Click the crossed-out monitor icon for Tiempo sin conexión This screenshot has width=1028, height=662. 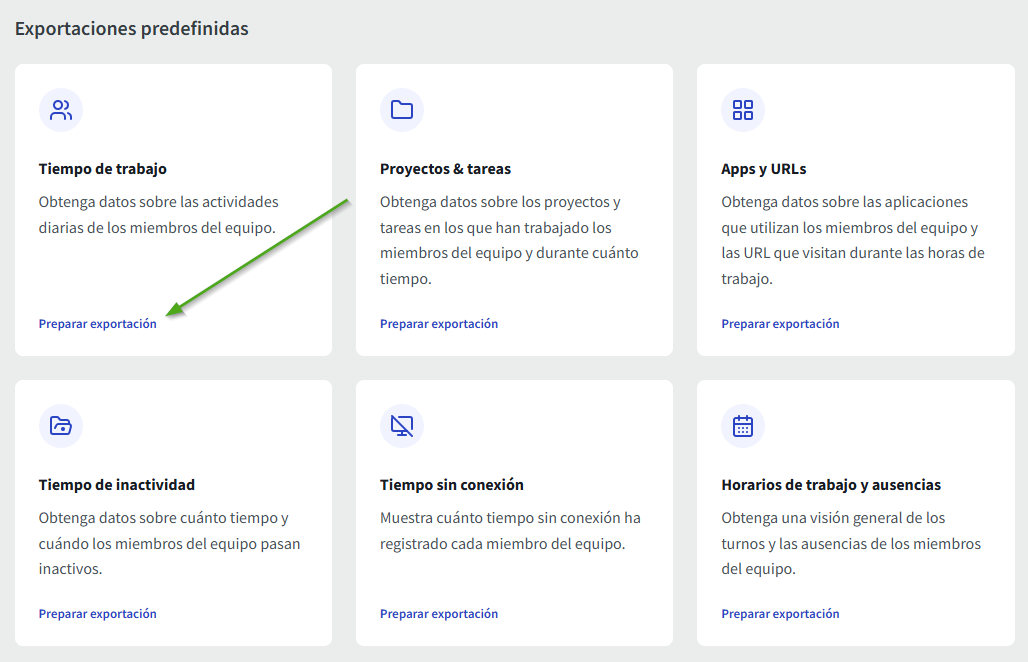point(402,426)
